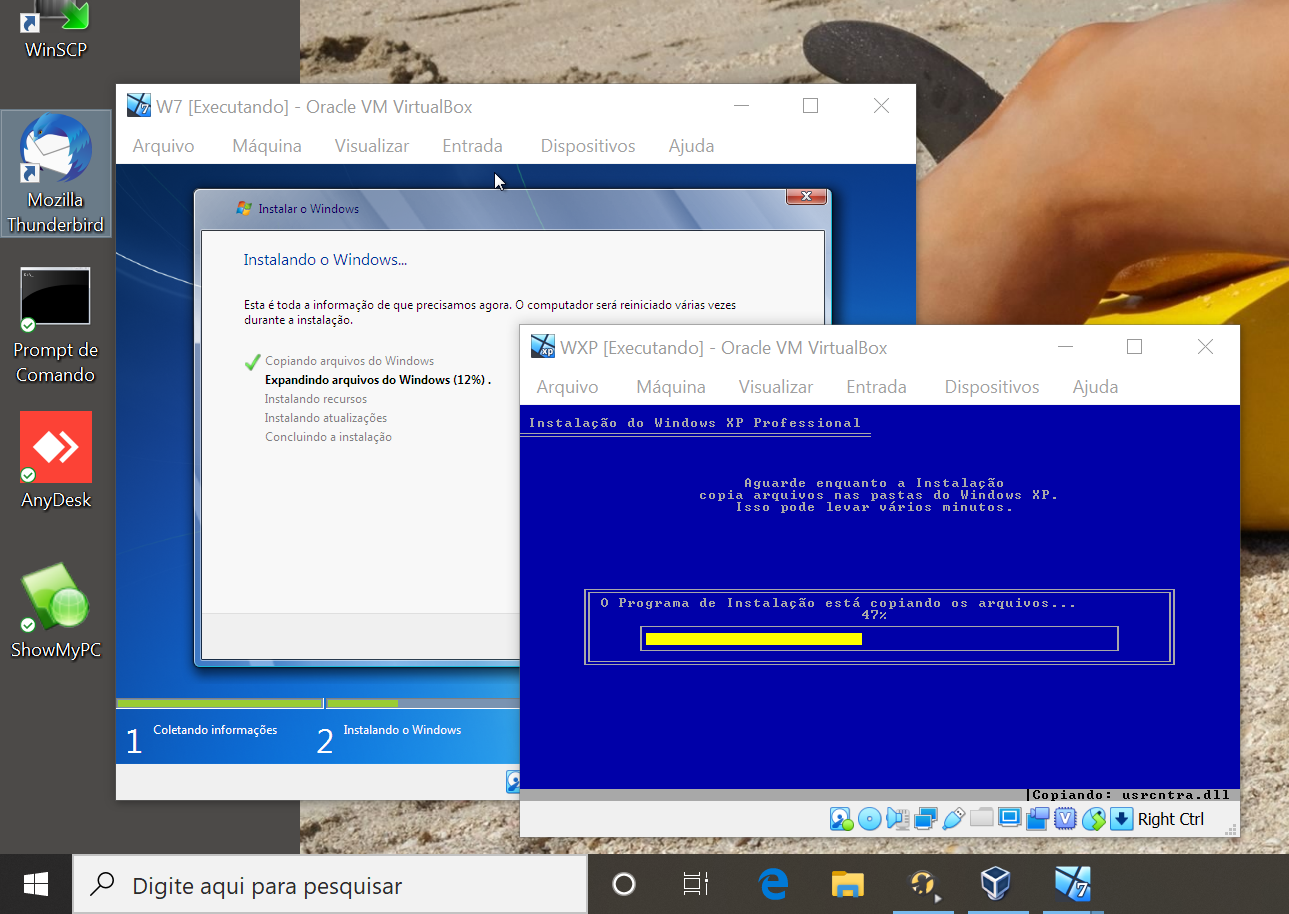The image size is (1289, 914).
Task: Open the Arquivo menu in the W7 window
Action: click(163, 146)
